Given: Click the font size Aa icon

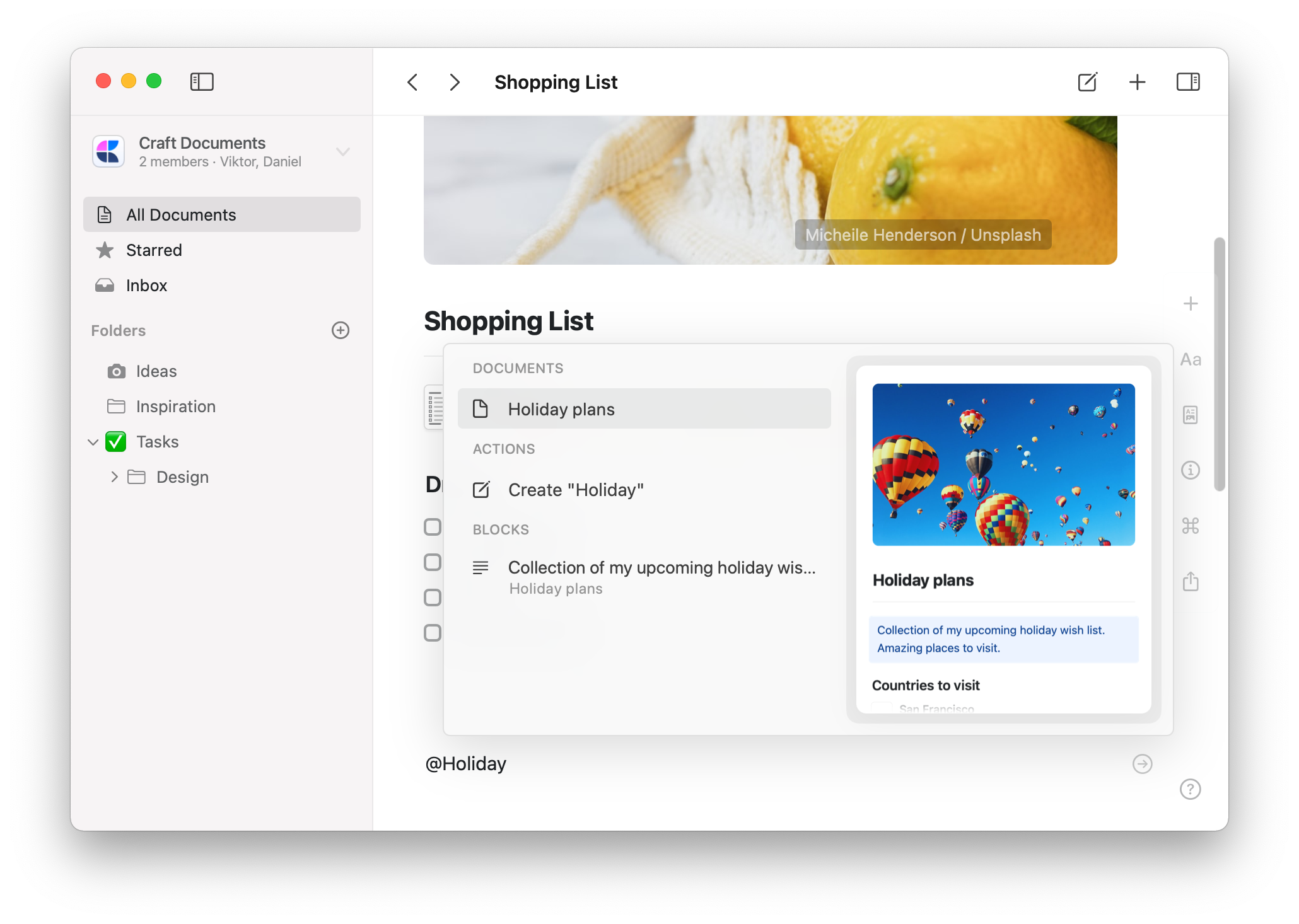Looking at the screenshot, I should pyautogui.click(x=1192, y=359).
